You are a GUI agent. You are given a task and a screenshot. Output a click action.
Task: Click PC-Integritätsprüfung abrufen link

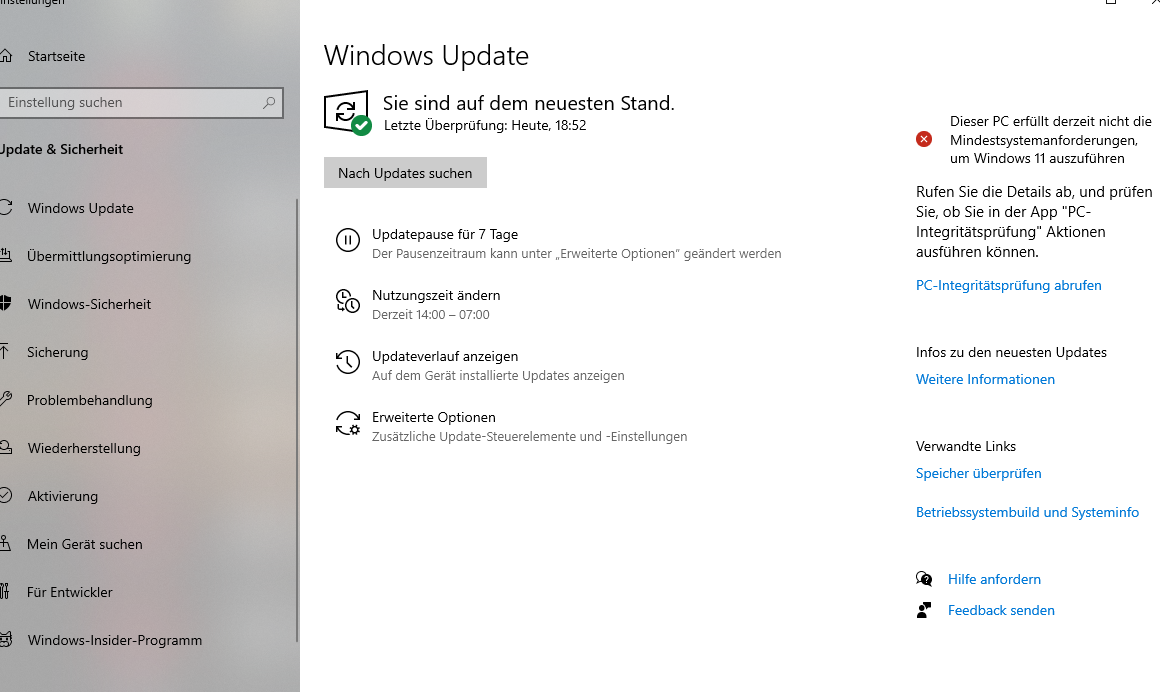pos(1008,285)
